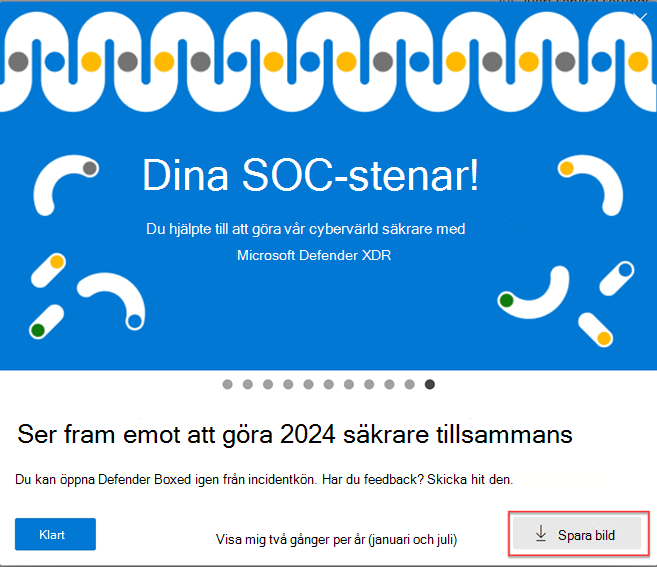This screenshot has width=657, height=567.
Task: Click the Dina SOC-stenar! banner heading
Action: [x=310, y=175]
